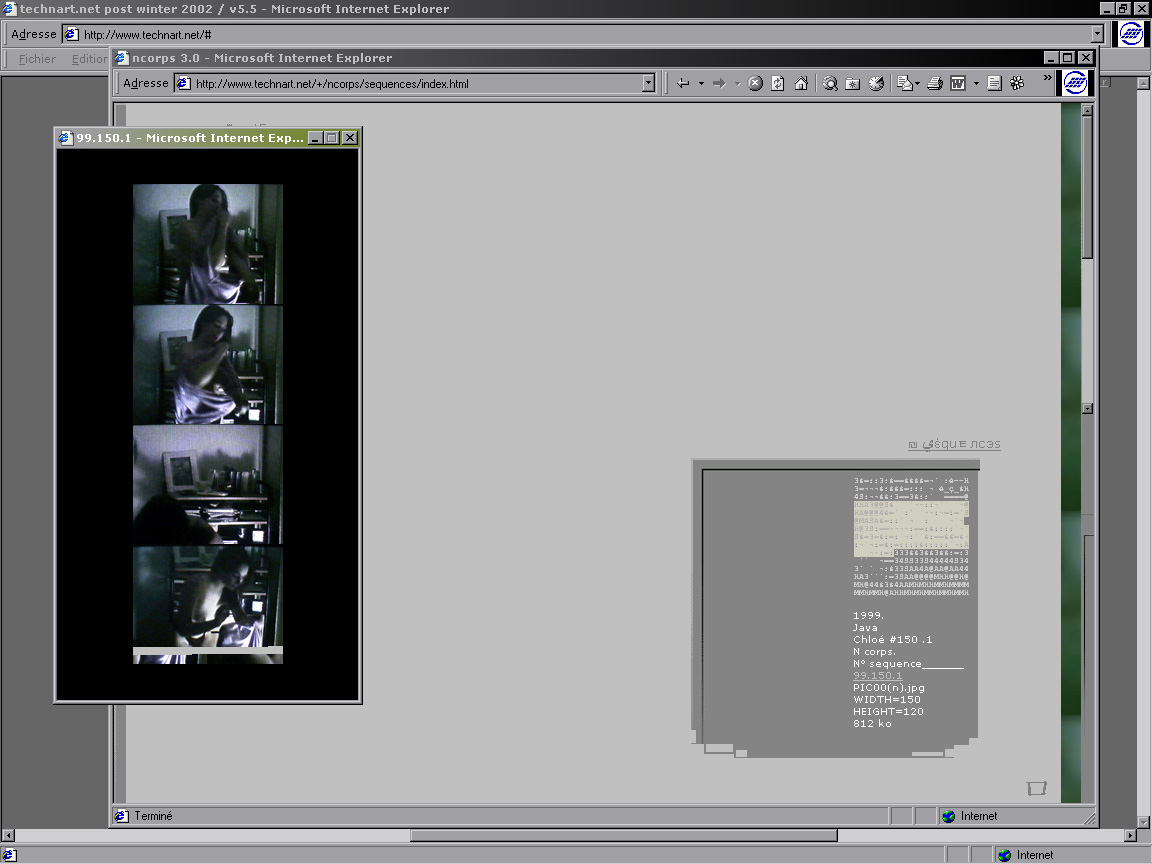
Task: Maximize the ncorps 3.0 window
Action: (1068, 57)
